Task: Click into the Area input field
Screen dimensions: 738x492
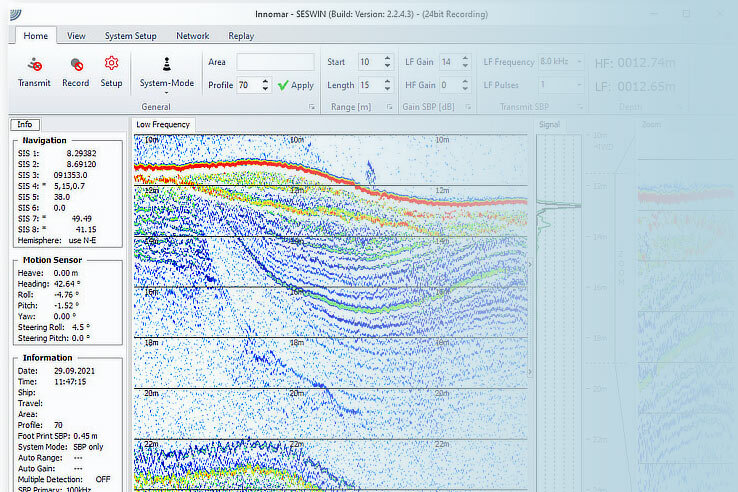Action: tap(275, 62)
